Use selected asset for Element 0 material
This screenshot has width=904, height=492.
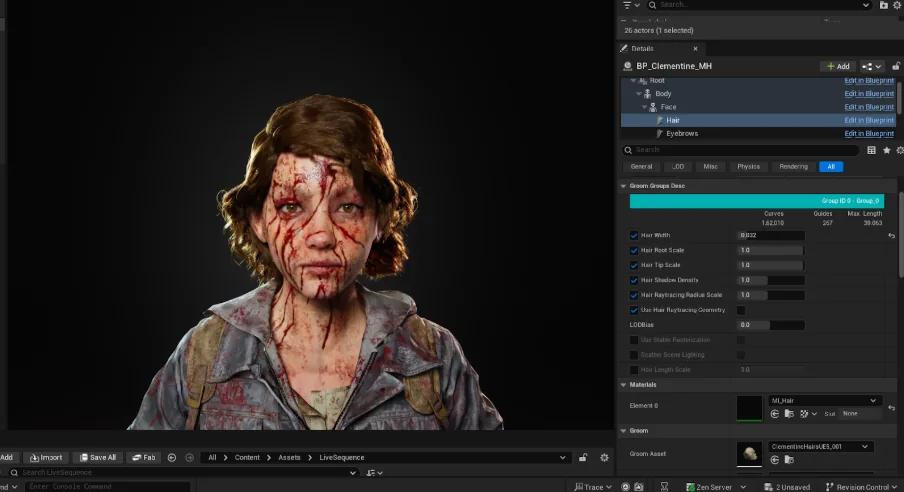[x=774, y=414]
